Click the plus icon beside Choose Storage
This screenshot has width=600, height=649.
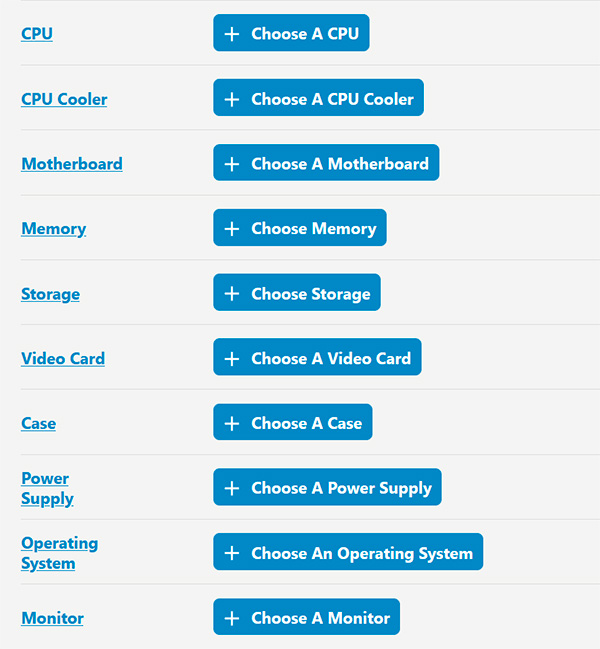coord(232,294)
